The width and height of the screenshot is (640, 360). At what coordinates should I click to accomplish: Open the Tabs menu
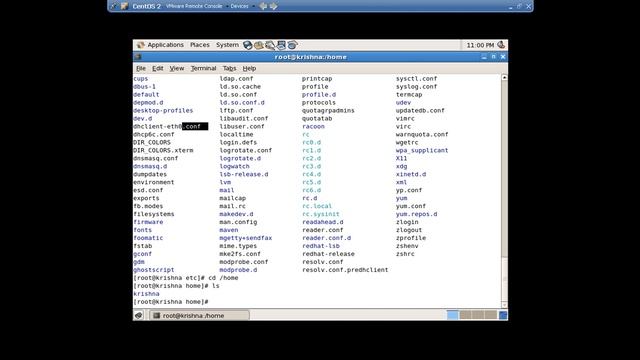click(229, 68)
